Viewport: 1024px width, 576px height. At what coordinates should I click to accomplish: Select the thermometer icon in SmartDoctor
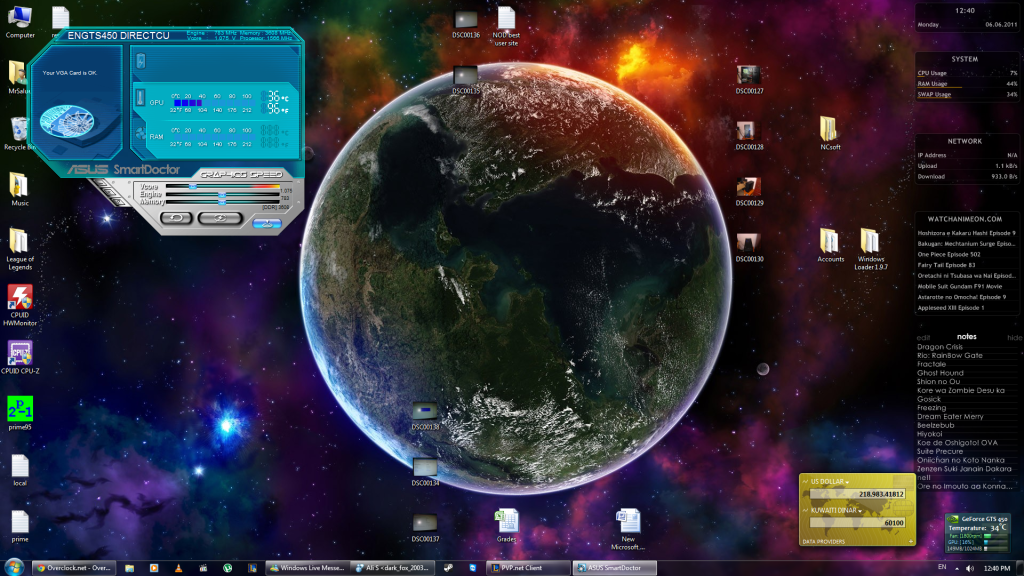point(140,98)
